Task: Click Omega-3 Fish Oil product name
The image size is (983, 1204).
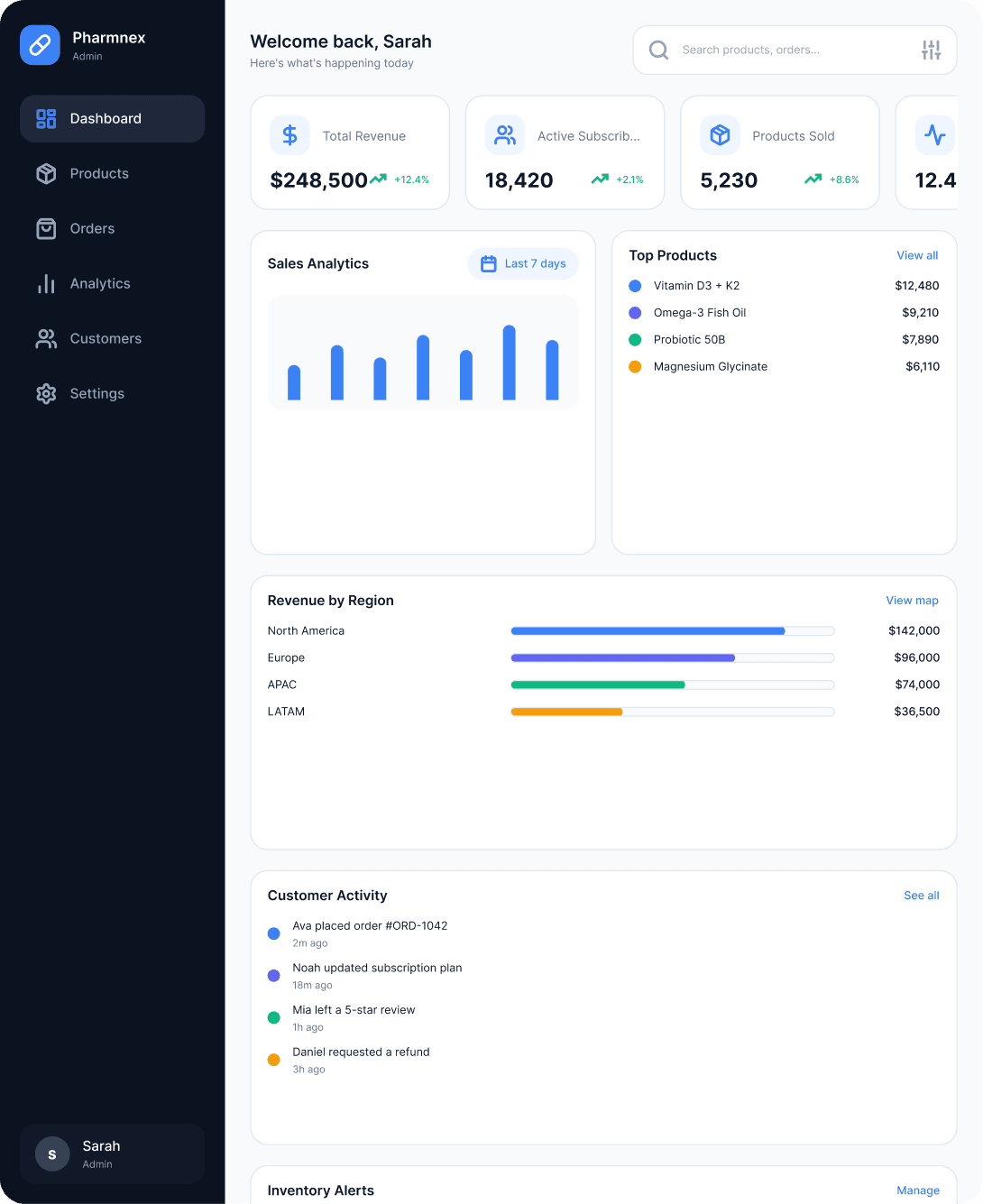Action: coord(700,313)
